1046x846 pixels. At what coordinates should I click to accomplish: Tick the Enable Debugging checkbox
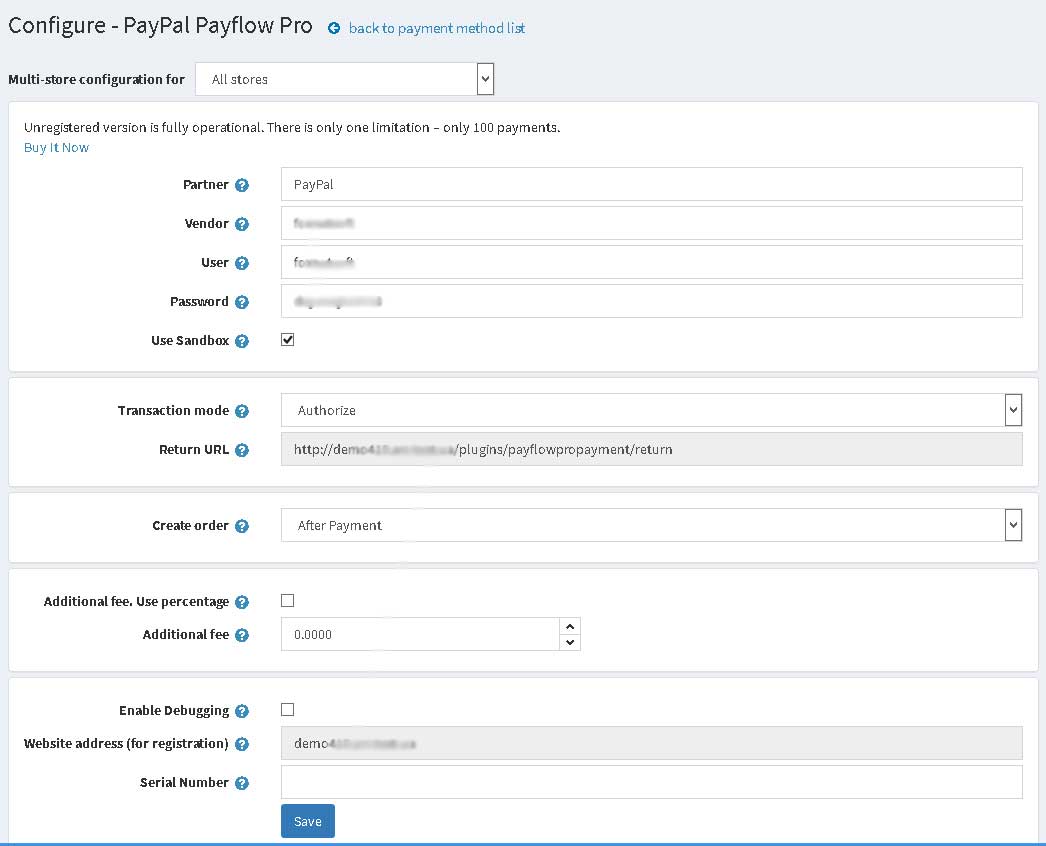coord(288,709)
